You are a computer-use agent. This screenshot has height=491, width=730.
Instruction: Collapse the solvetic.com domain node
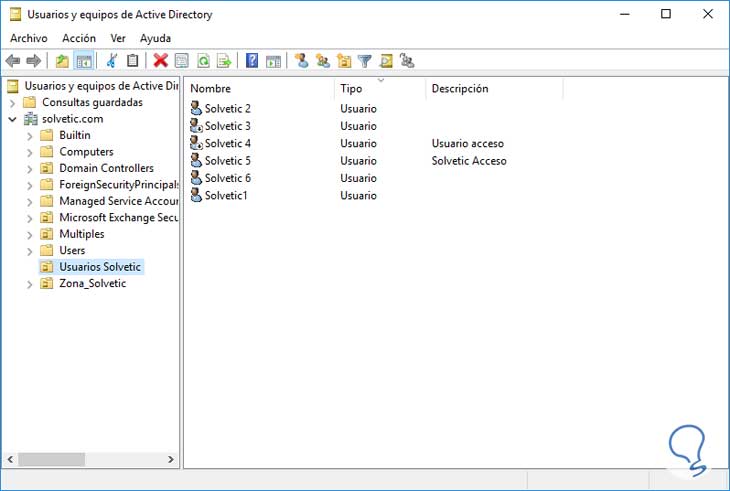coord(13,119)
